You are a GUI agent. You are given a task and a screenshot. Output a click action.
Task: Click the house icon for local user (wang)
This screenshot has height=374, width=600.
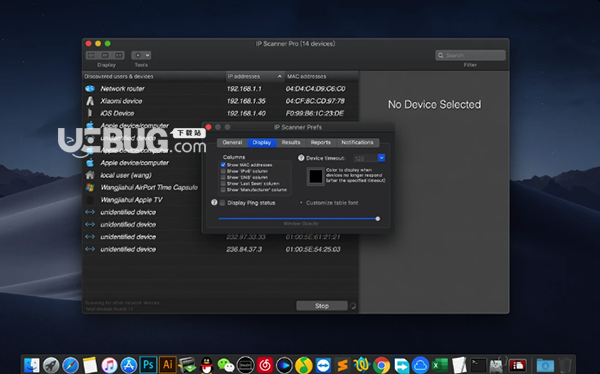(90, 175)
